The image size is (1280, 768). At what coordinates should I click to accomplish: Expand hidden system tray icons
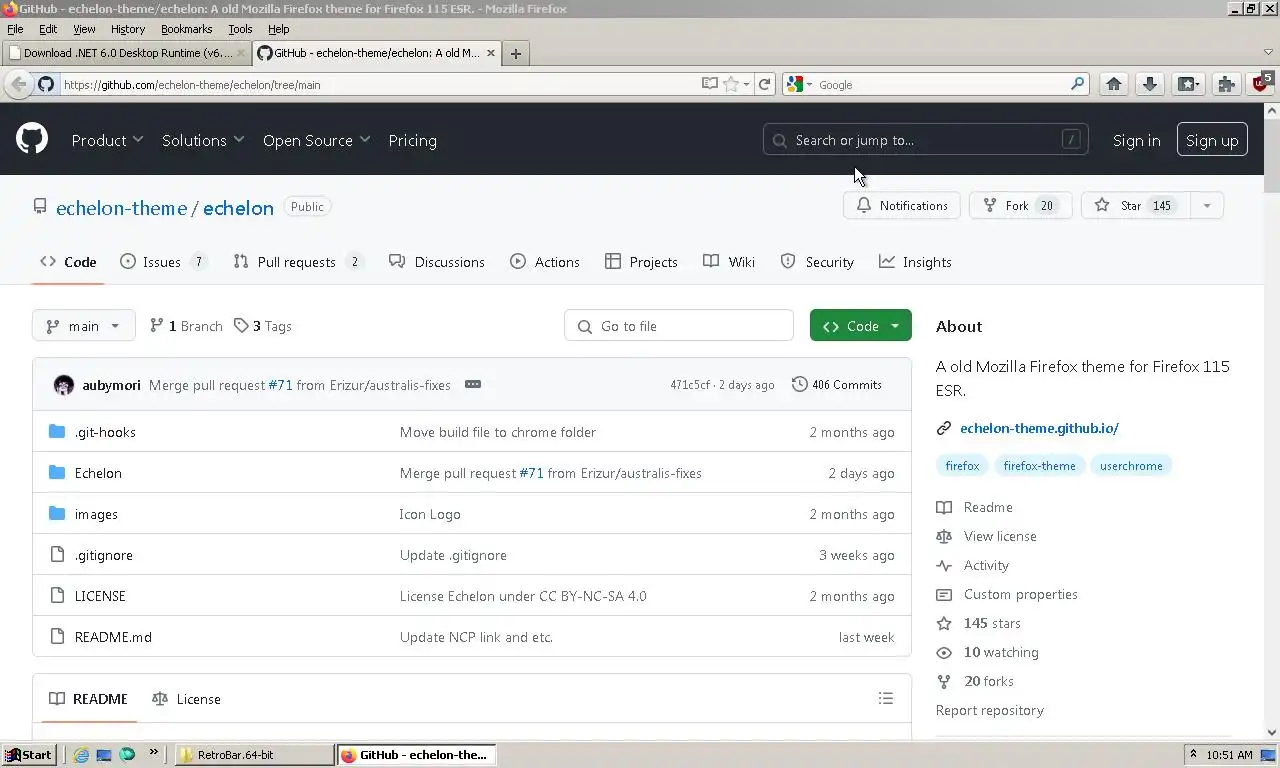1193,755
